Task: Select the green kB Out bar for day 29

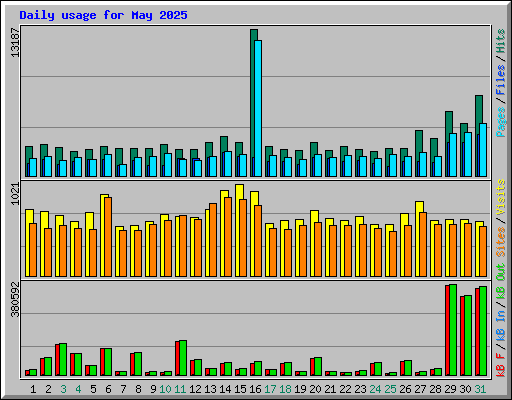Action: click(x=453, y=330)
